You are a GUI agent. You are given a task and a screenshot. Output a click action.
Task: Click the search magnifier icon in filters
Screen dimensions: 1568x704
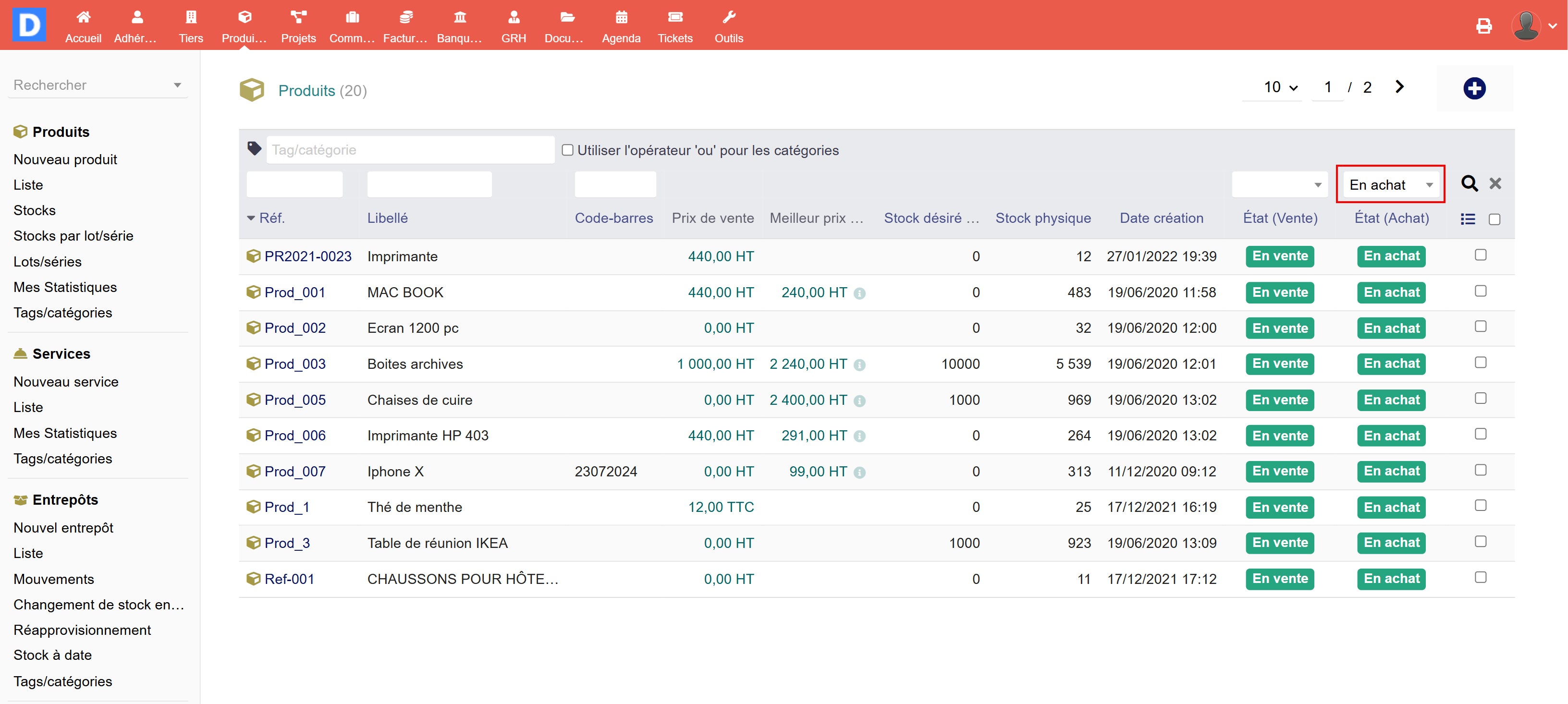tap(1469, 183)
